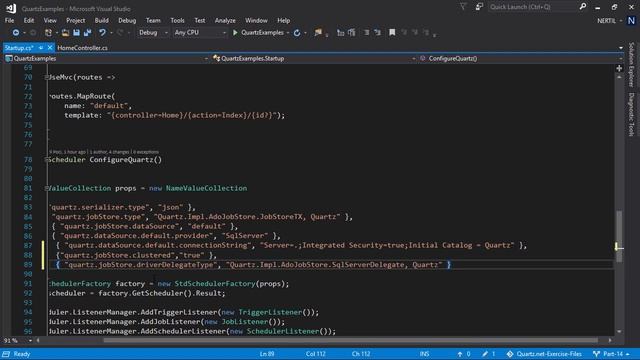This screenshot has height=360, width=640.
Task: Open the Edit menu
Action: (x=29, y=20)
